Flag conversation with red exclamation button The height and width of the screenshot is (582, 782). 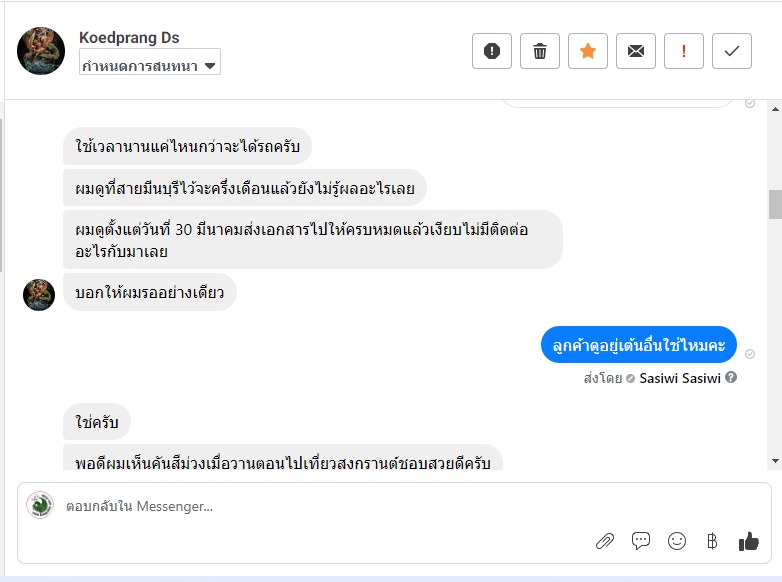point(684,51)
